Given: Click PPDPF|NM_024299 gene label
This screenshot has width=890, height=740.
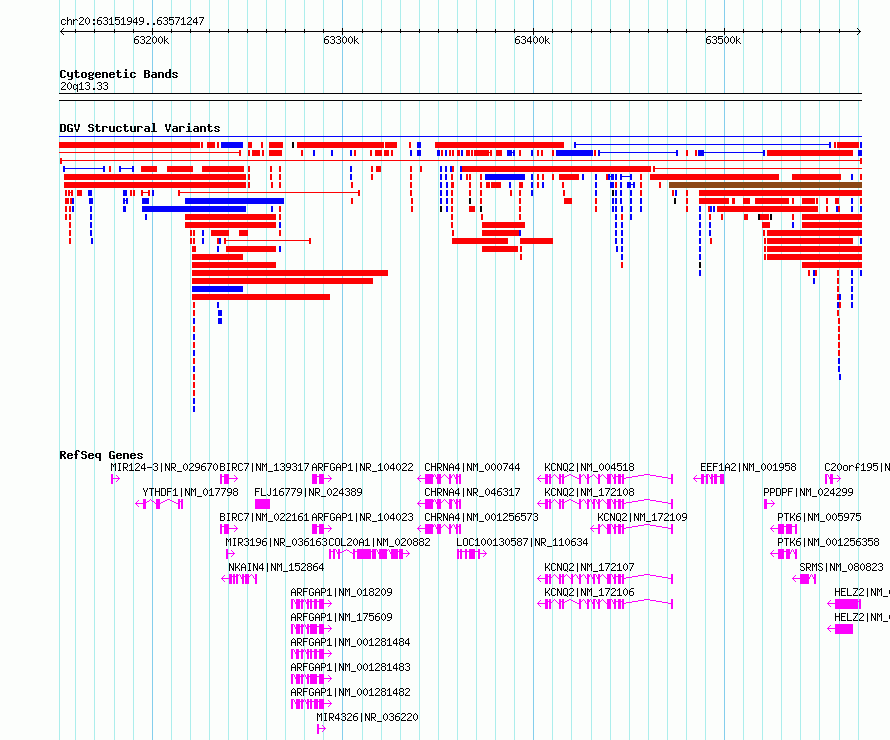Looking at the screenshot, I should [x=808, y=492].
